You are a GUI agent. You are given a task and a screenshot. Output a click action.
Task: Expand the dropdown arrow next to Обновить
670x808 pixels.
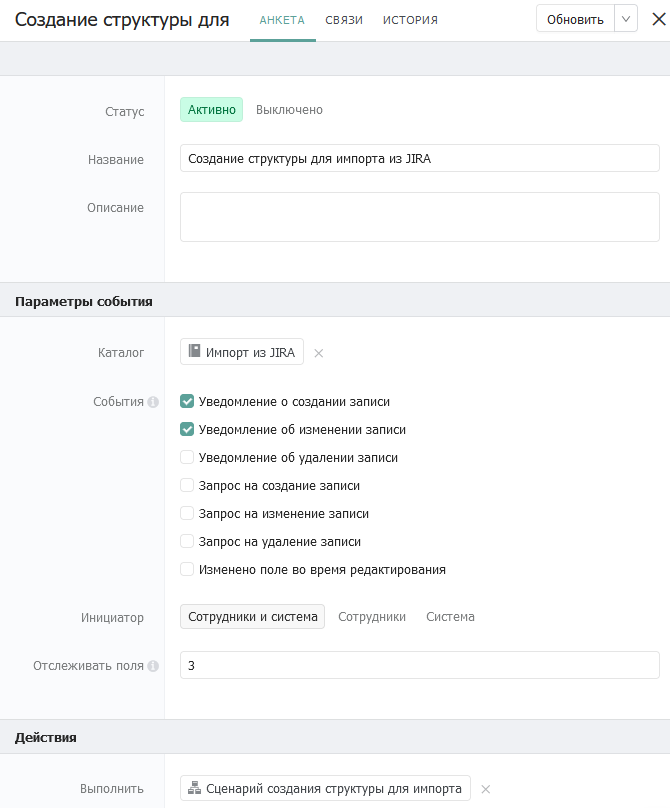626,19
